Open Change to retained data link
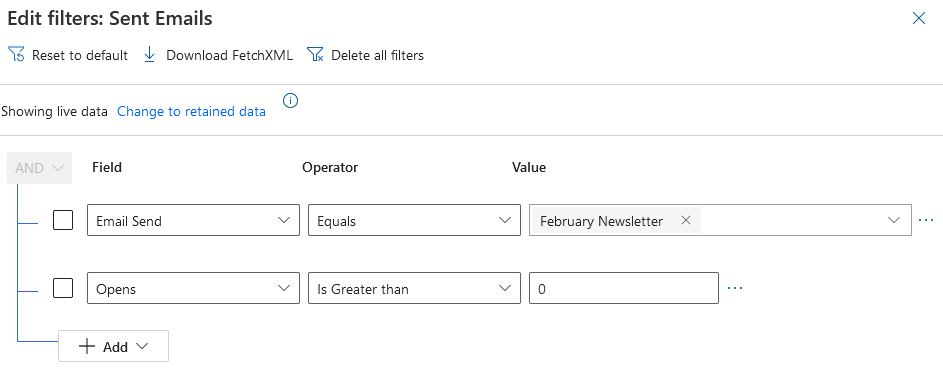This screenshot has width=943, height=380. coord(191,111)
